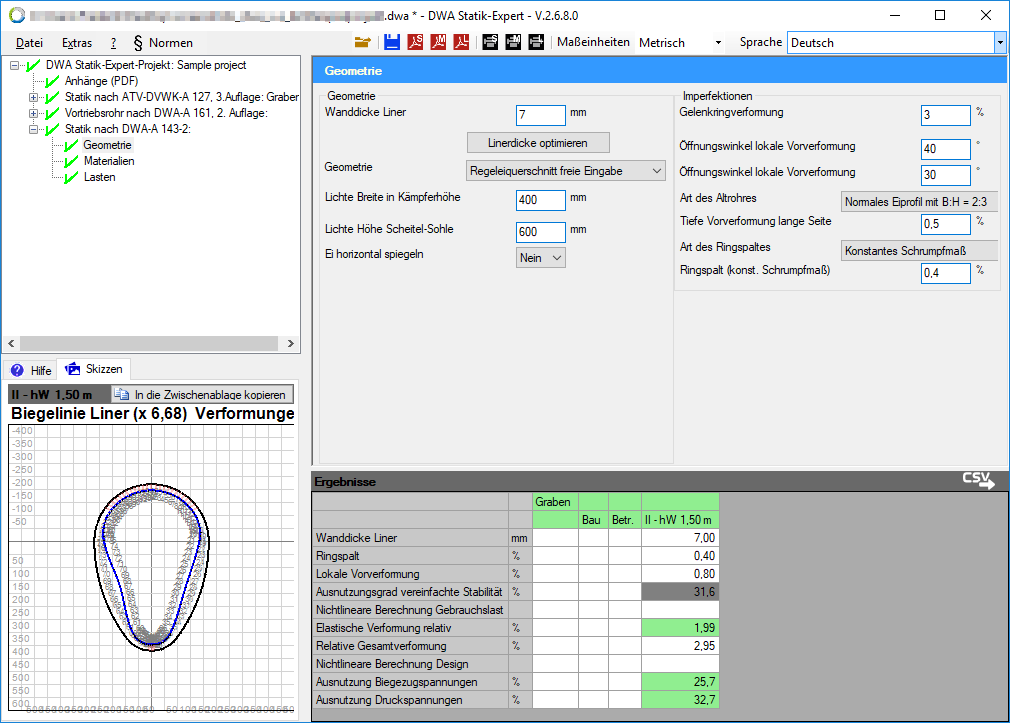
Task: Expand the Statik nach ATV-DVWK-A 127 node
Action: pos(33,97)
